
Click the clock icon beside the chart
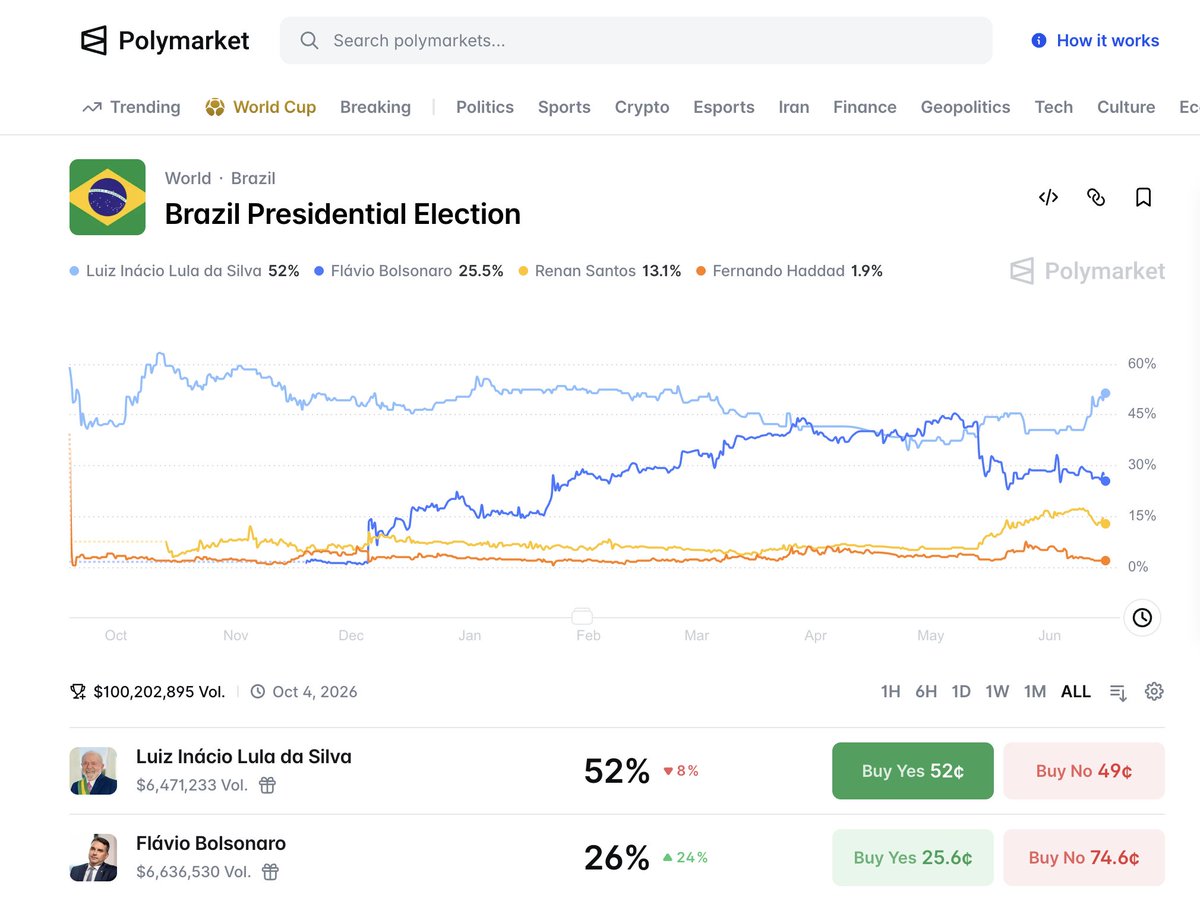click(1142, 618)
